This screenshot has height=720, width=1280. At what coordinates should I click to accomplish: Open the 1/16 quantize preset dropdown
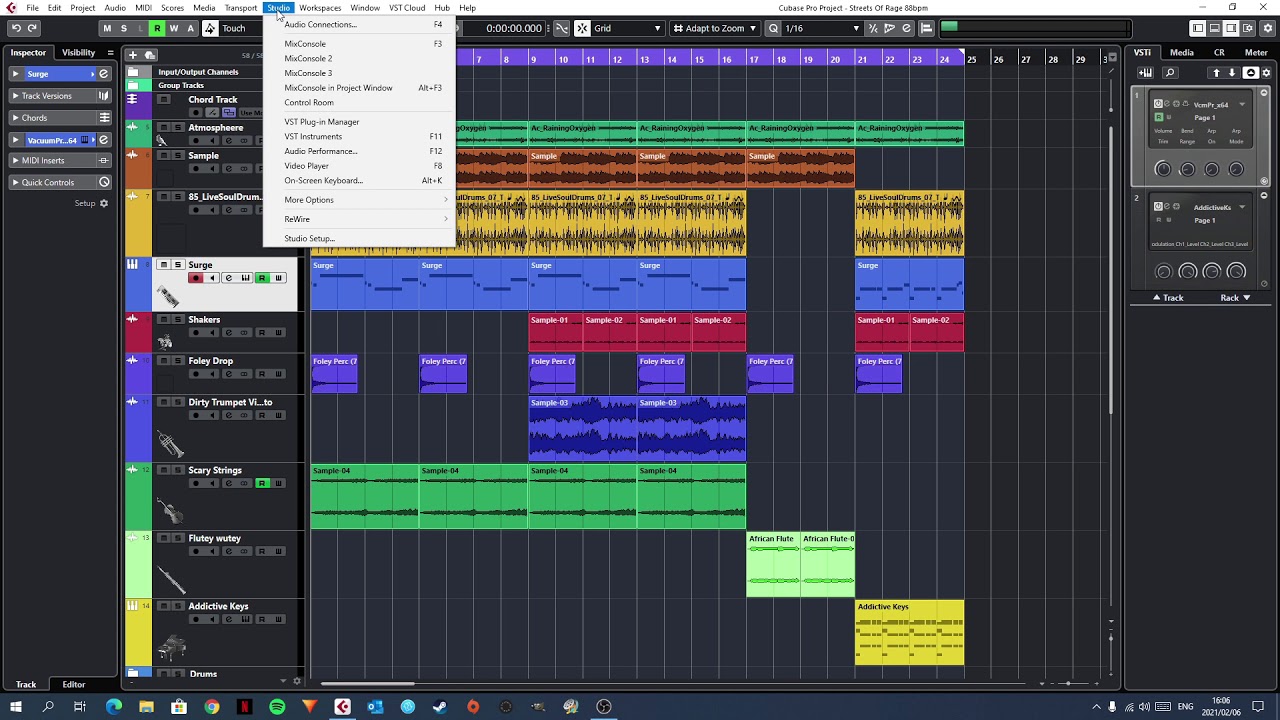coord(822,28)
